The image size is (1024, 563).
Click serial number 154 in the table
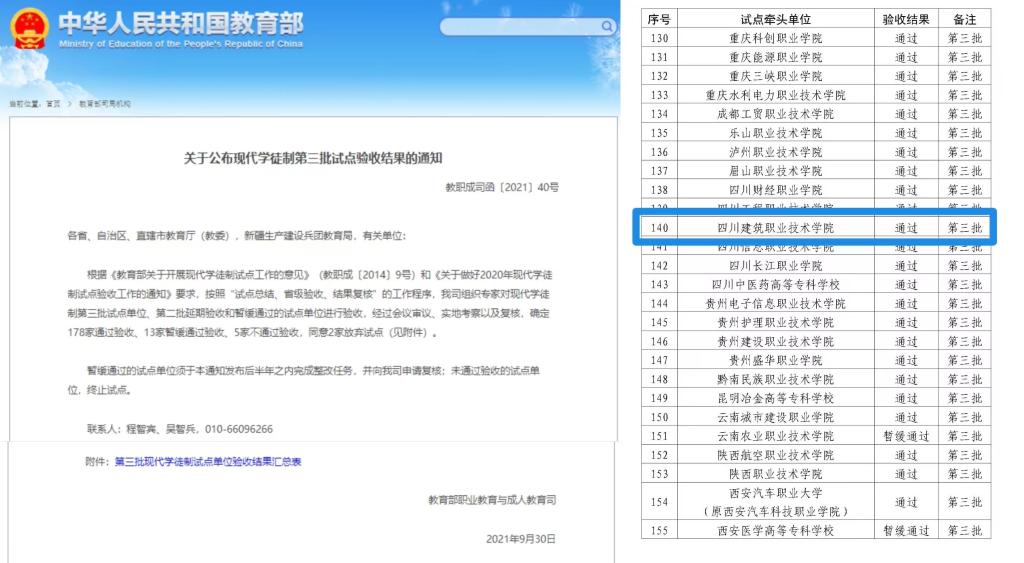click(660, 502)
